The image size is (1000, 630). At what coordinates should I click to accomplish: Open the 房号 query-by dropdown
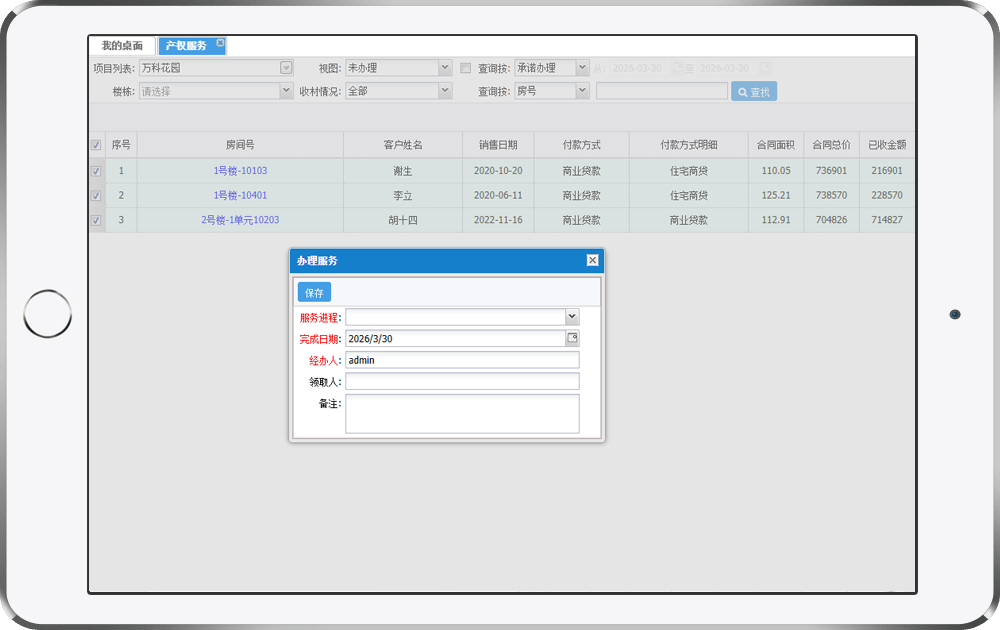(582, 91)
